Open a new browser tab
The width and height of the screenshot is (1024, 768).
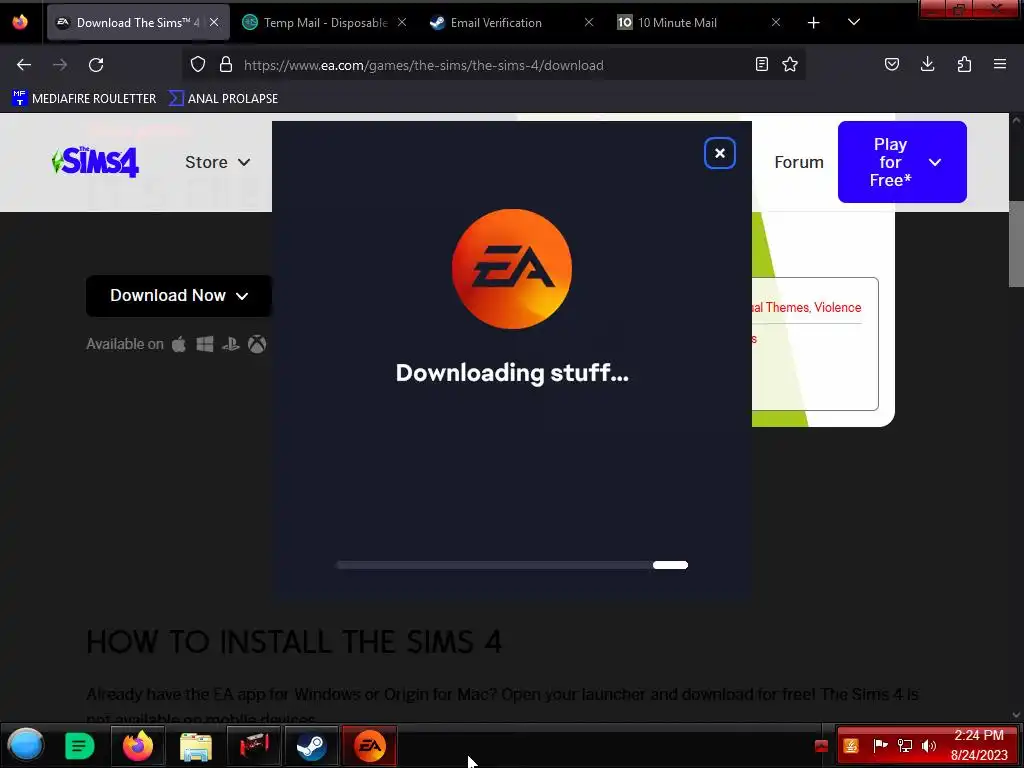pyautogui.click(x=814, y=23)
